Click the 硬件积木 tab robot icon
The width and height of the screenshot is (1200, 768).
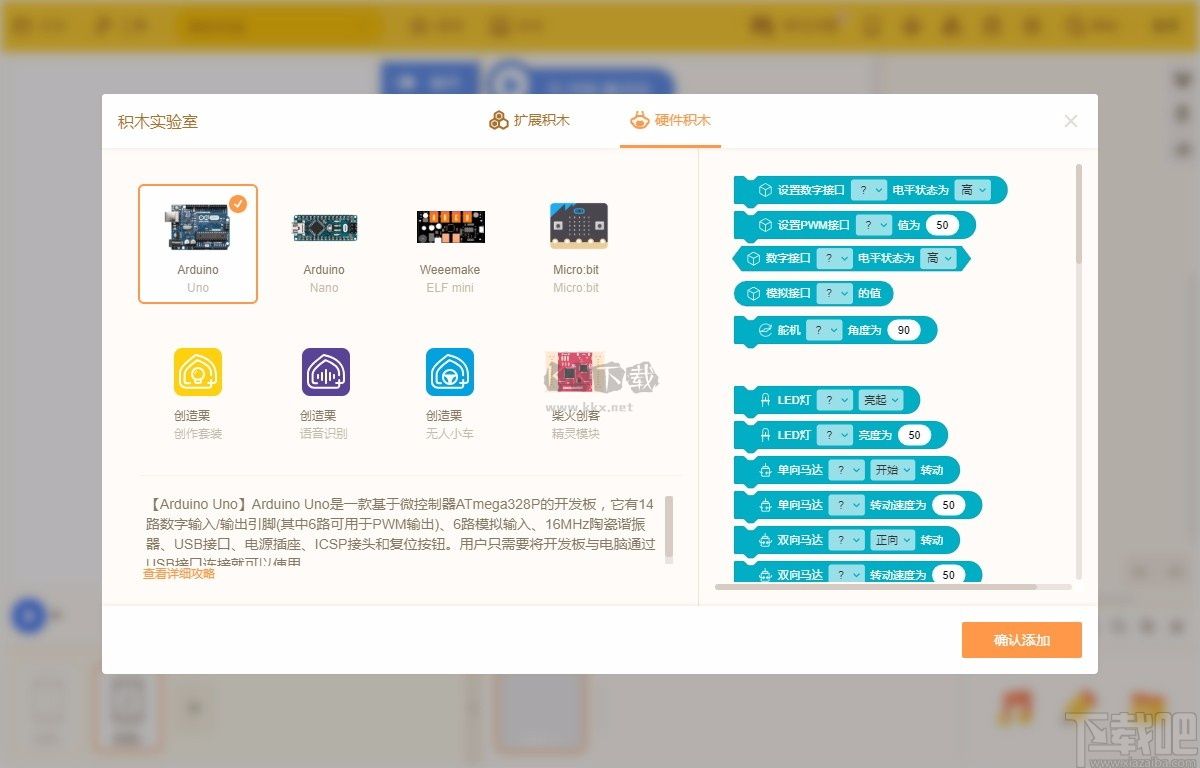click(x=639, y=121)
